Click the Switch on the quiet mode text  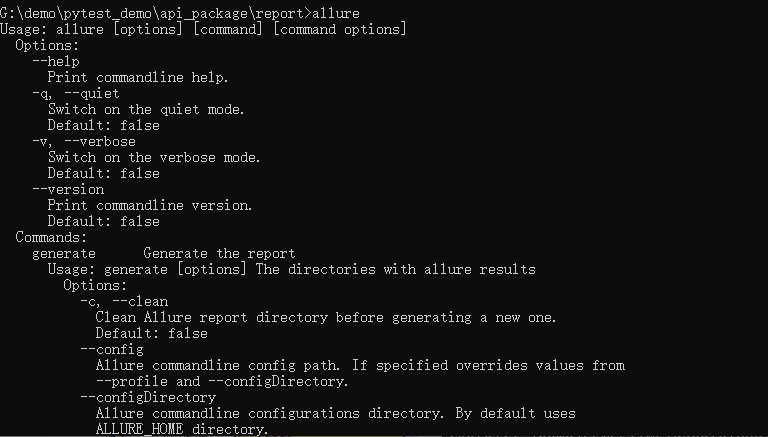[146, 109]
